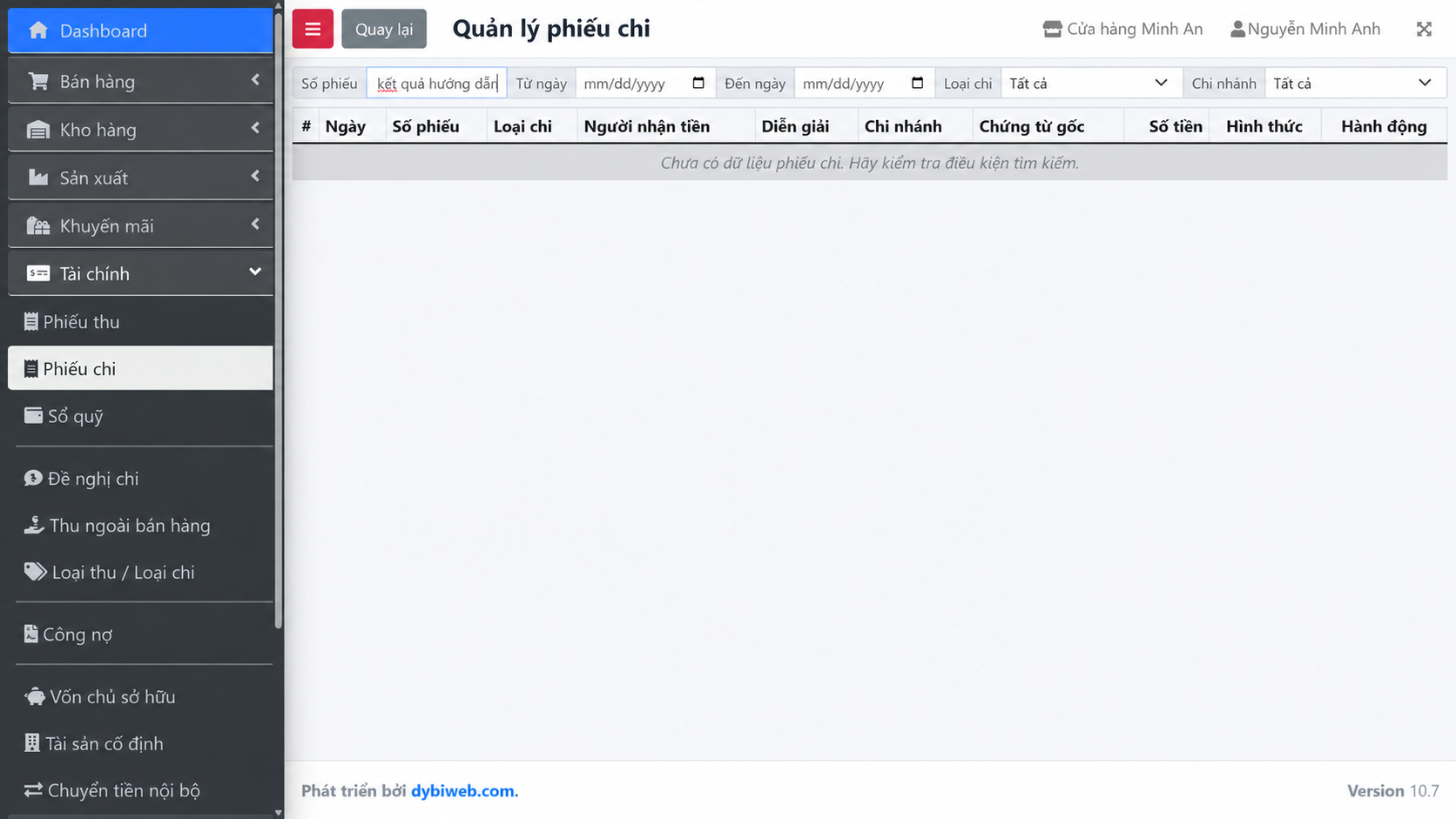Click the shopping cart icon for Bán hàng
The height and width of the screenshot is (819, 1456).
38,82
